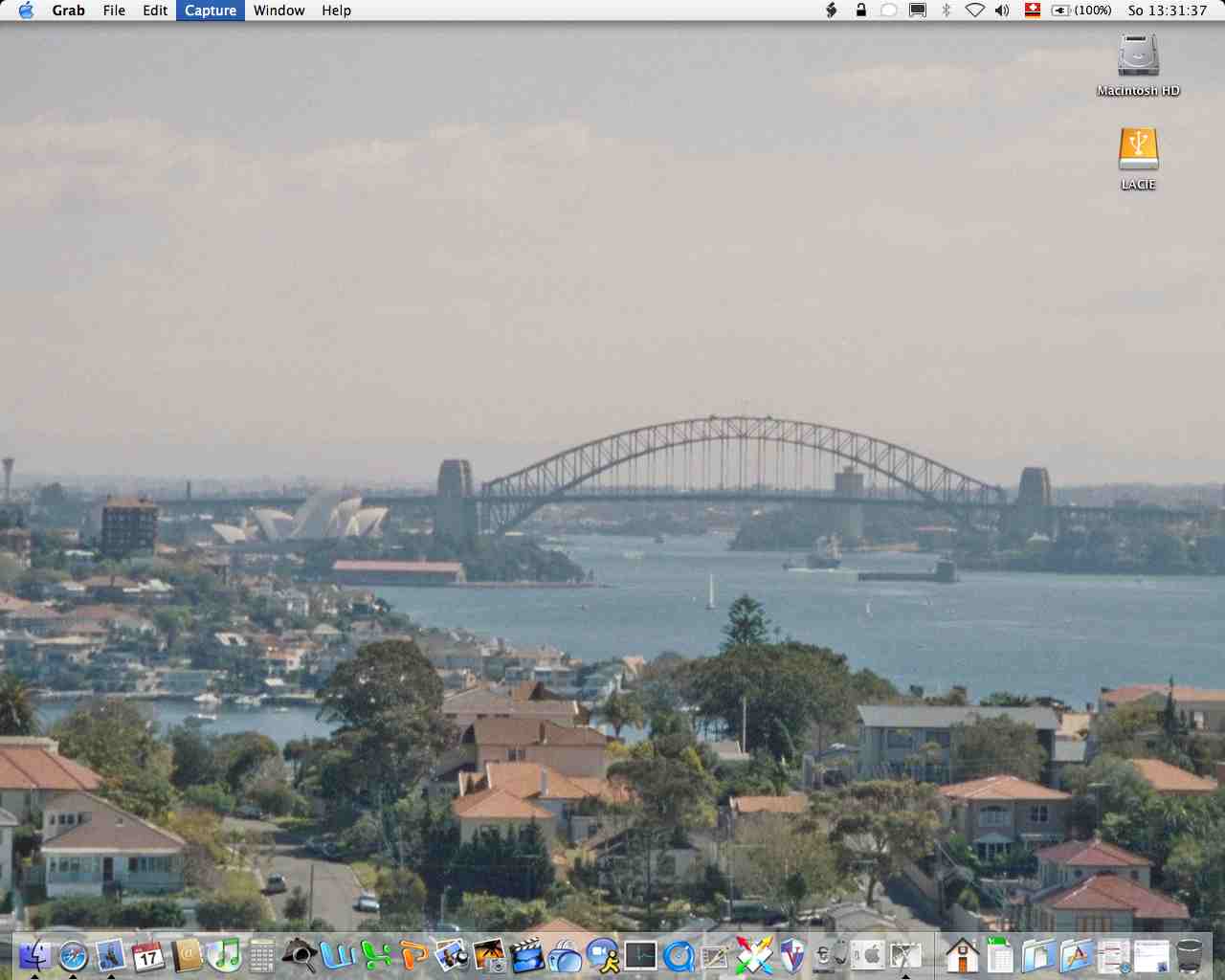Open the Applications folder in the Dock
This screenshot has width=1225, height=980.
(x=1076, y=955)
